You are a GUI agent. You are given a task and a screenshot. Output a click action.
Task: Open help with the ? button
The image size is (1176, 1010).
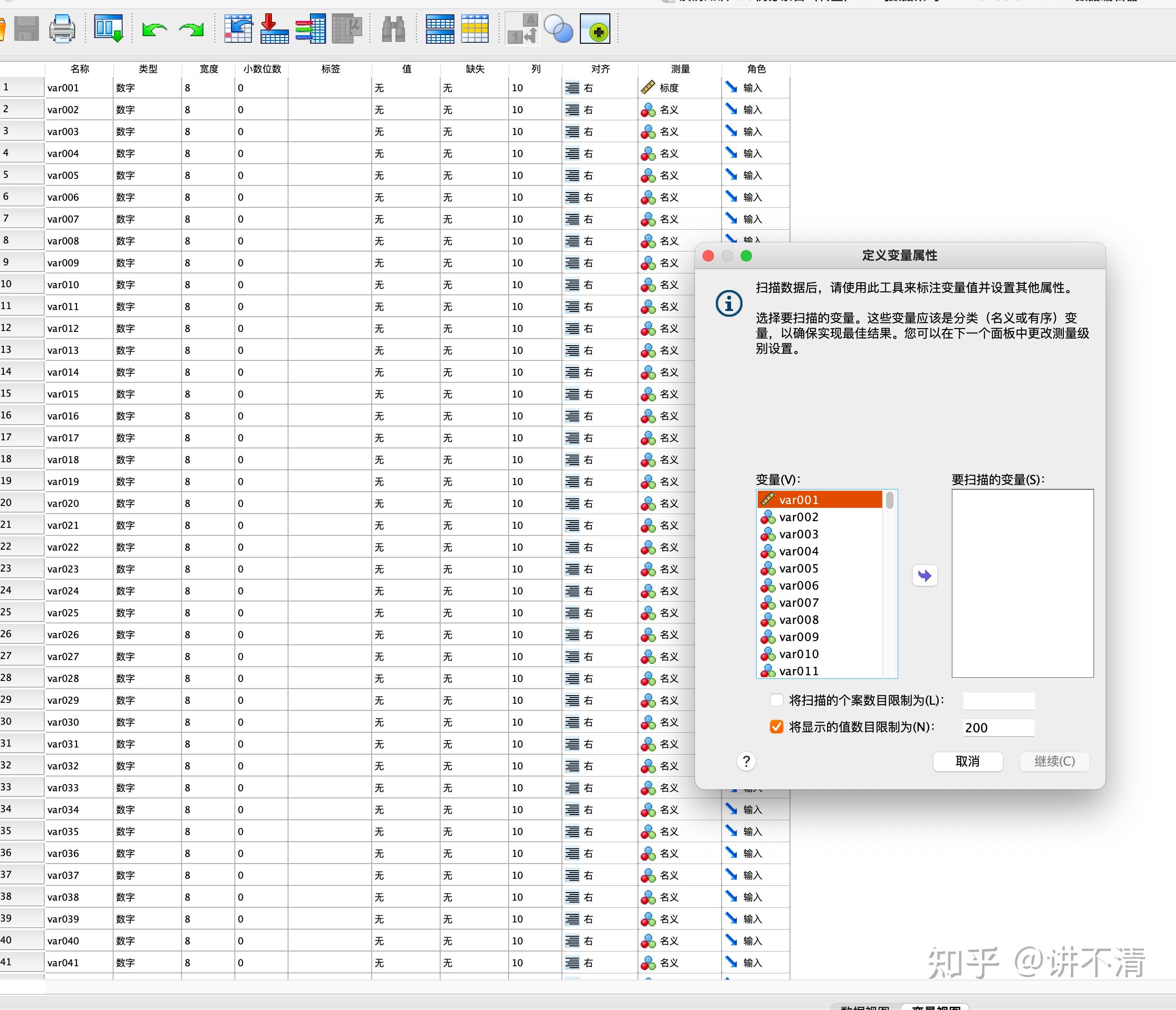[x=746, y=761]
